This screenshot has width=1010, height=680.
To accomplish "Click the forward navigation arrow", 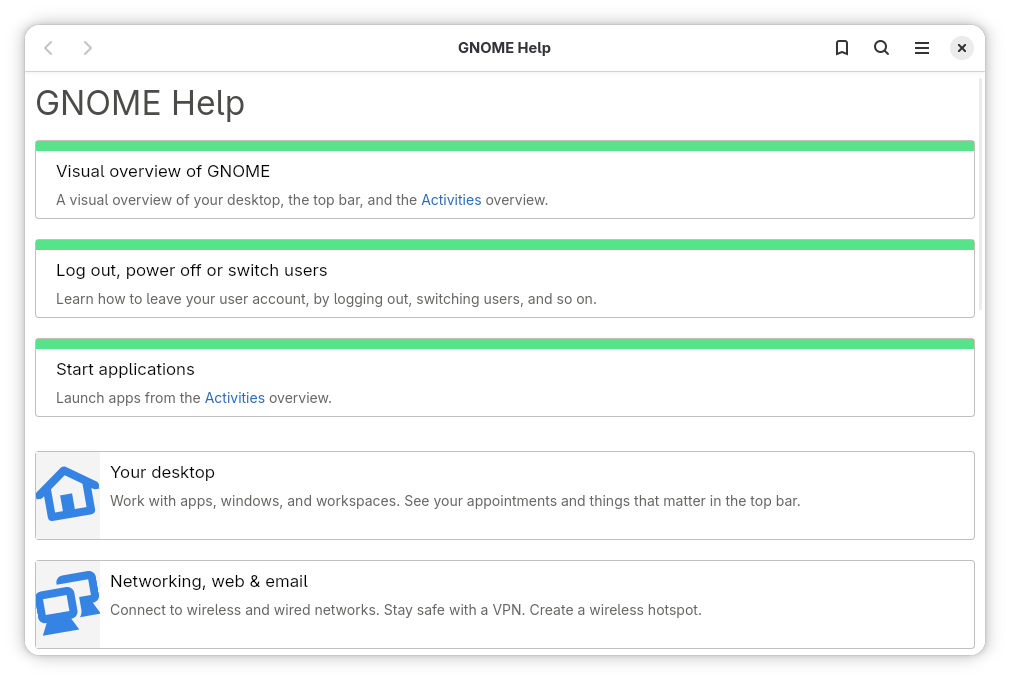I will tap(88, 48).
